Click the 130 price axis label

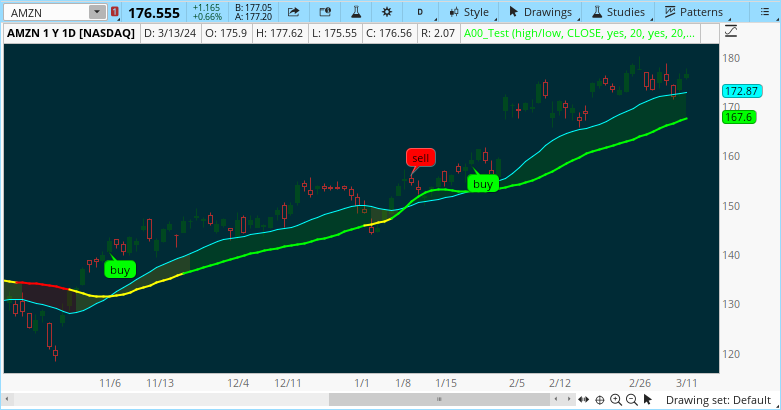click(731, 304)
